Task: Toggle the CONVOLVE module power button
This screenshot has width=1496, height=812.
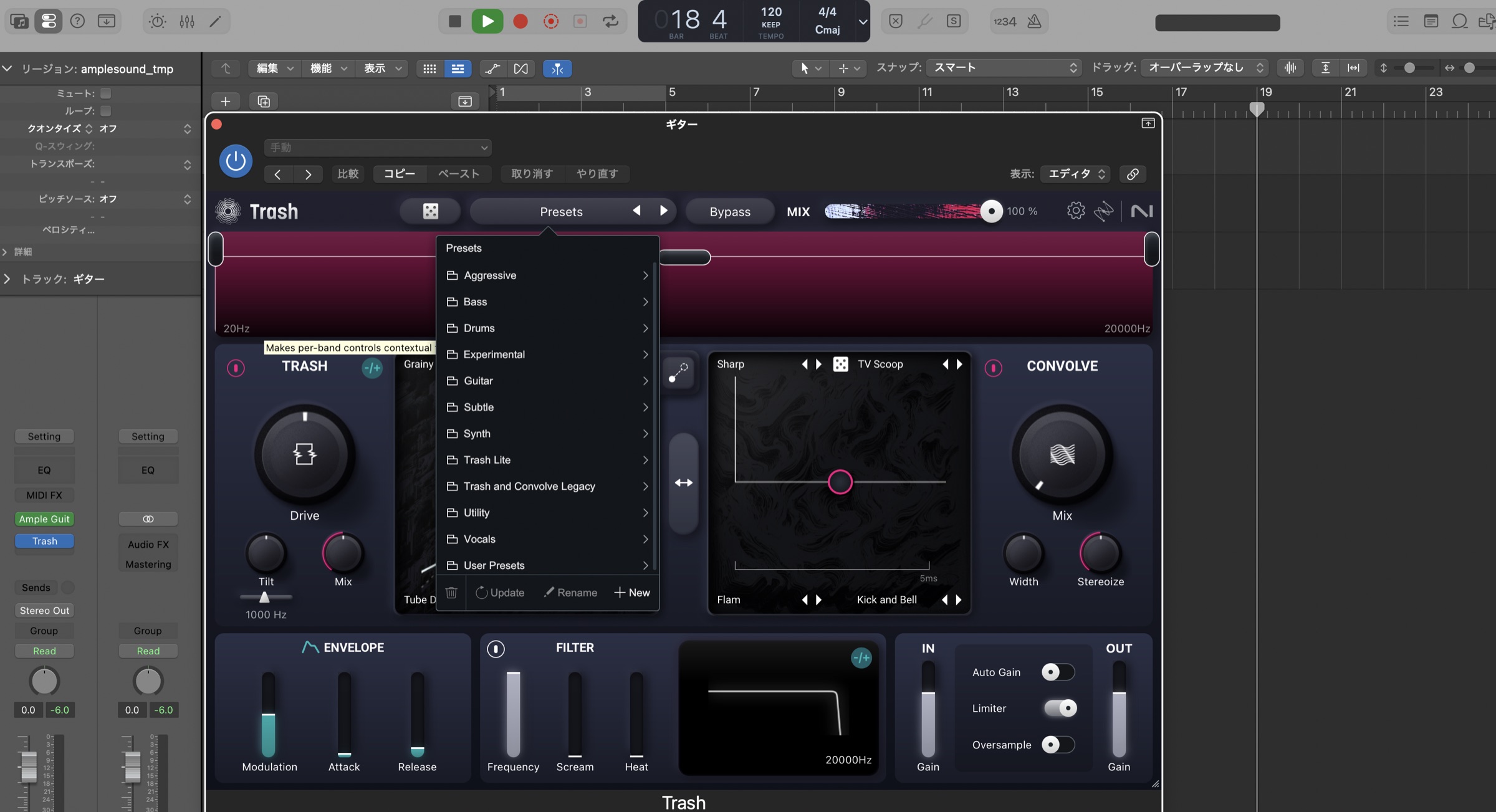Action: [x=993, y=368]
